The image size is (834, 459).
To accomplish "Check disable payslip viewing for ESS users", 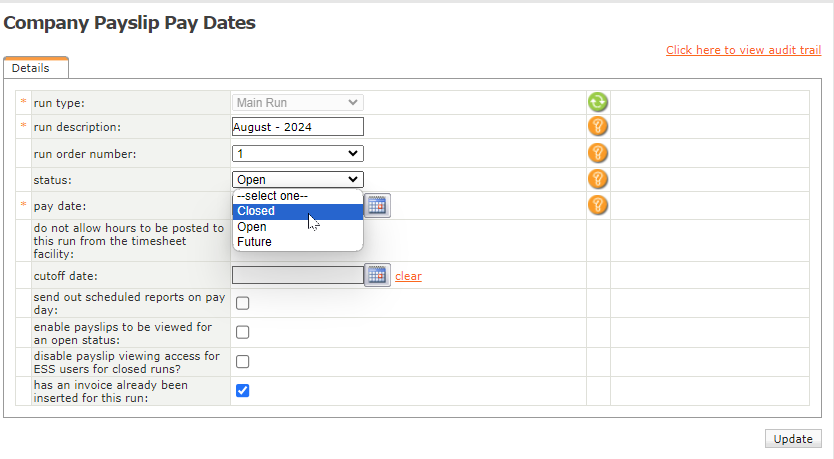I will pyautogui.click(x=242, y=362).
